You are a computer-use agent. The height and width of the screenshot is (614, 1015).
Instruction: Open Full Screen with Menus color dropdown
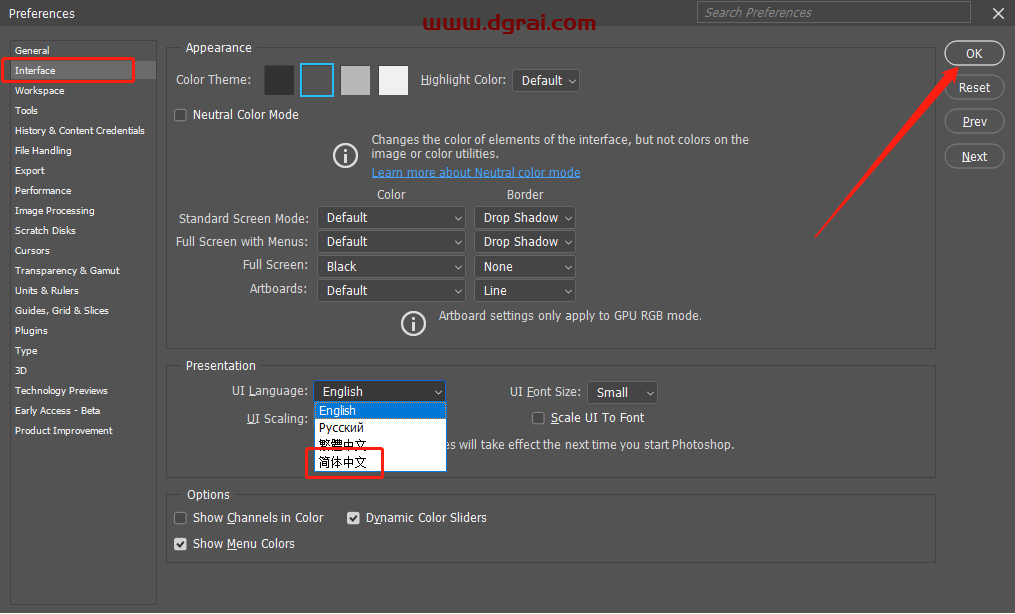coord(392,242)
